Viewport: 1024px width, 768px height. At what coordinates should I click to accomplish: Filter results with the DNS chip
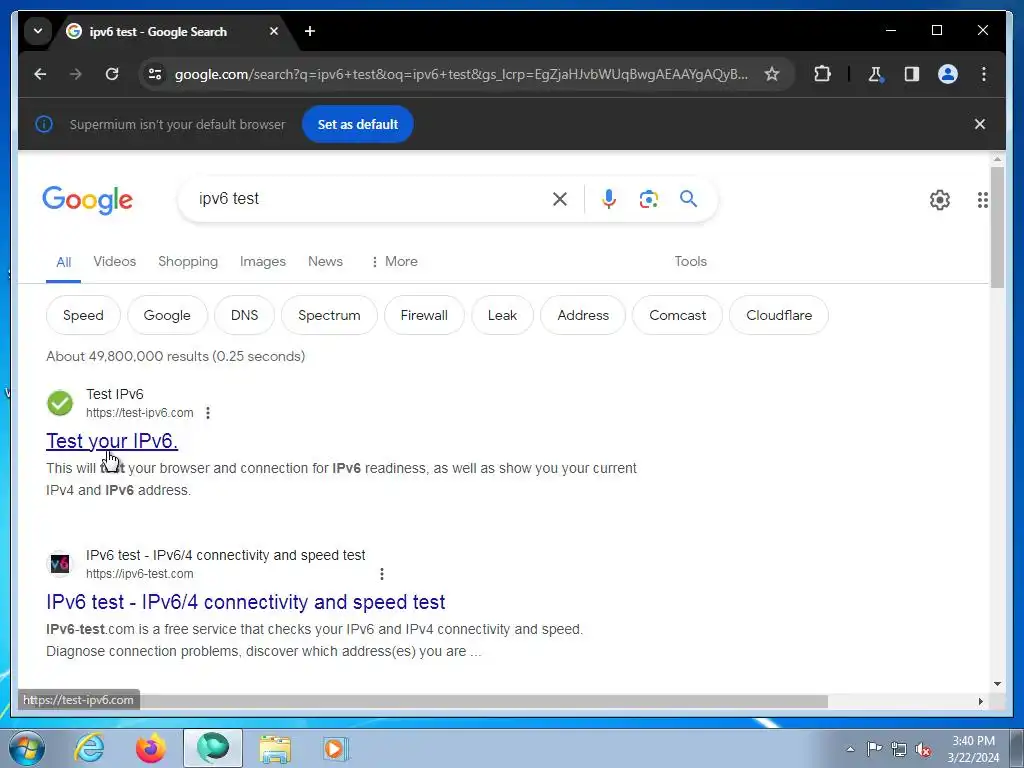point(244,315)
